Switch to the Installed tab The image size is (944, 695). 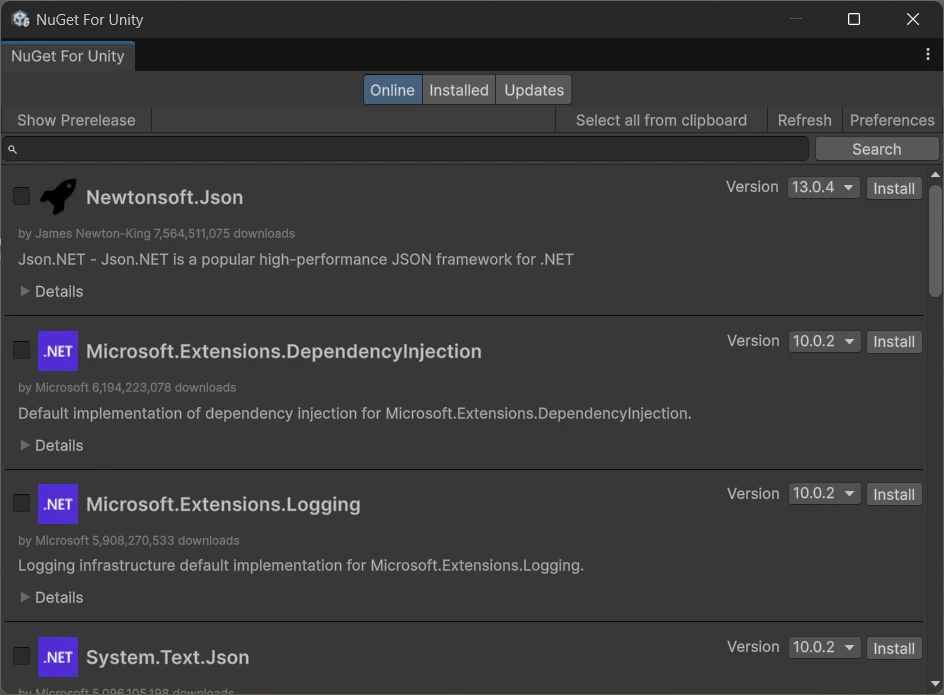click(459, 90)
